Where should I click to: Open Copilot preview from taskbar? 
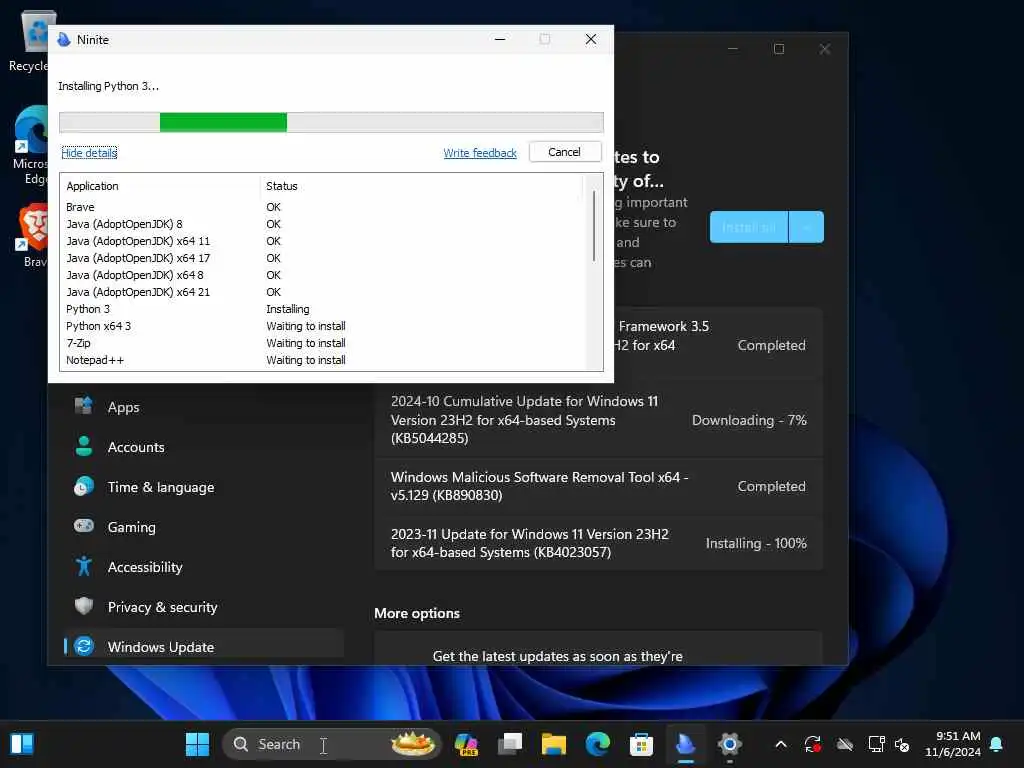(466, 744)
